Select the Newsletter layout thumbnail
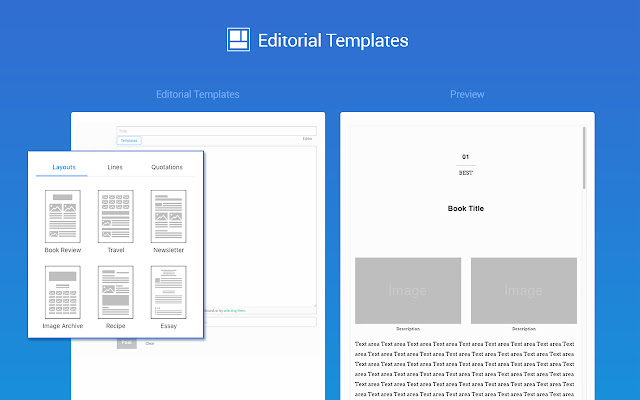Screen dimensions: 640x400 (x=169, y=216)
